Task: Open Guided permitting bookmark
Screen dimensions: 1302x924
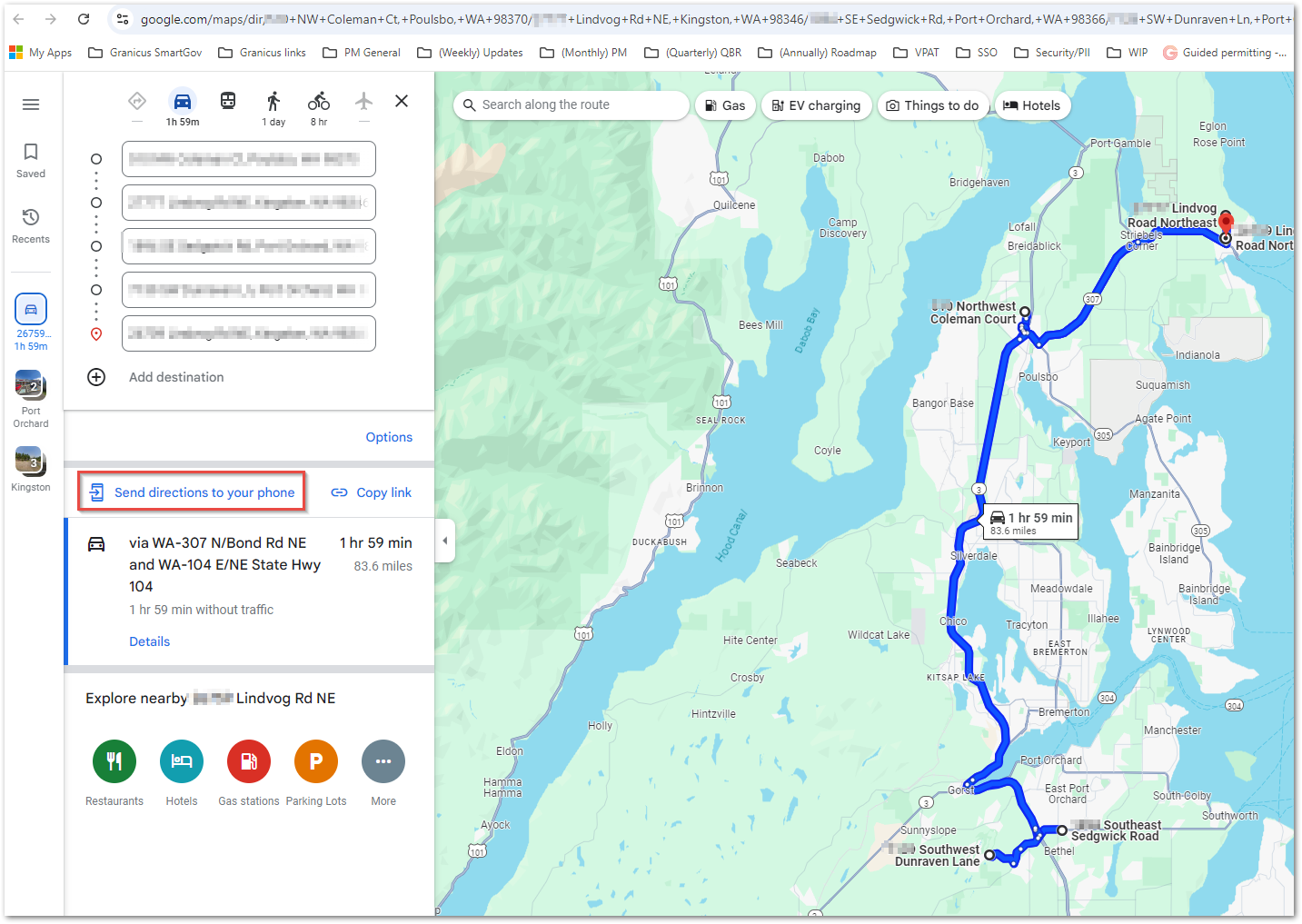Action: coord(1224,53)
